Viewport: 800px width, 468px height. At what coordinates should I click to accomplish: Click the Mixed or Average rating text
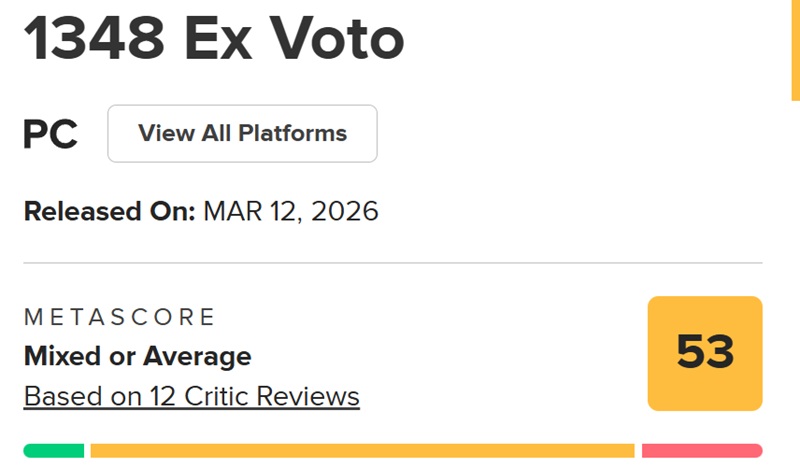pyautogui.click(x=137, y=356)
